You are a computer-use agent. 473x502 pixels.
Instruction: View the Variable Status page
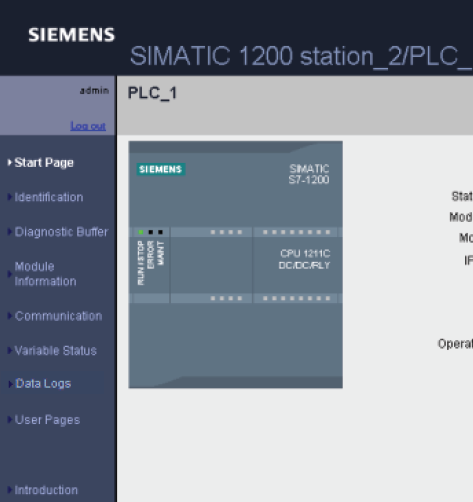[56, 351]
